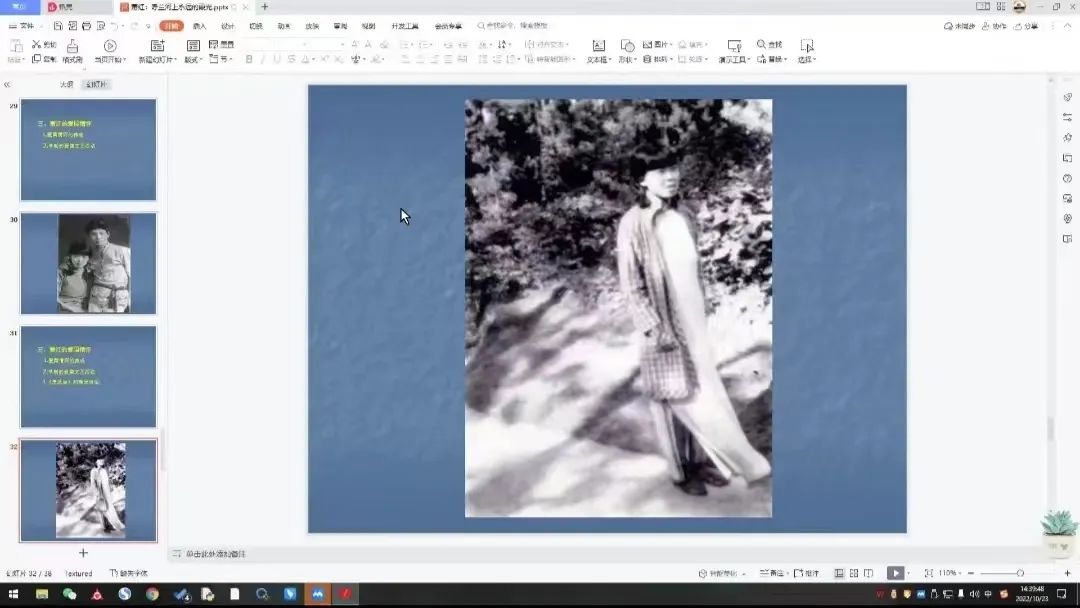Screen dimensions: 1080x608
Task: Toggle bold formatting button
Action: 249,60
